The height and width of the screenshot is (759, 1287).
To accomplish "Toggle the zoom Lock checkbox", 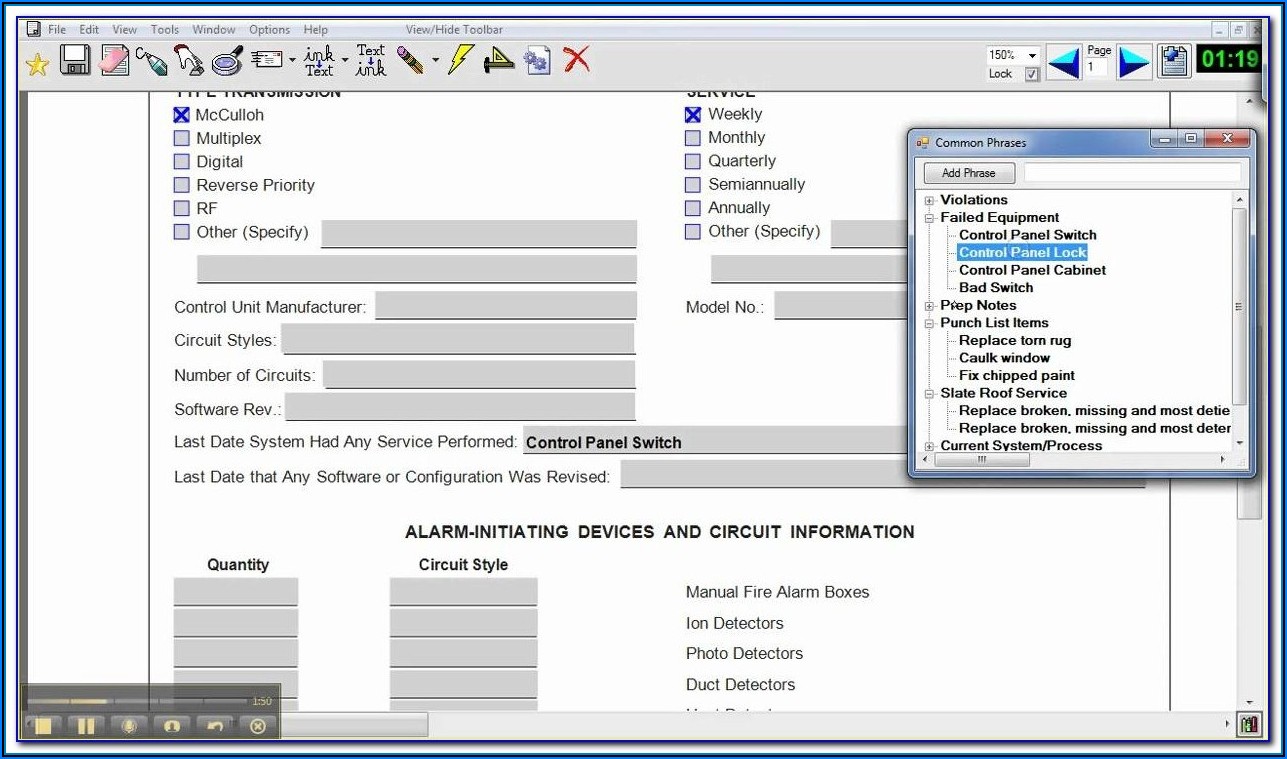I will pyautogui.click(x=1032, y=74).
